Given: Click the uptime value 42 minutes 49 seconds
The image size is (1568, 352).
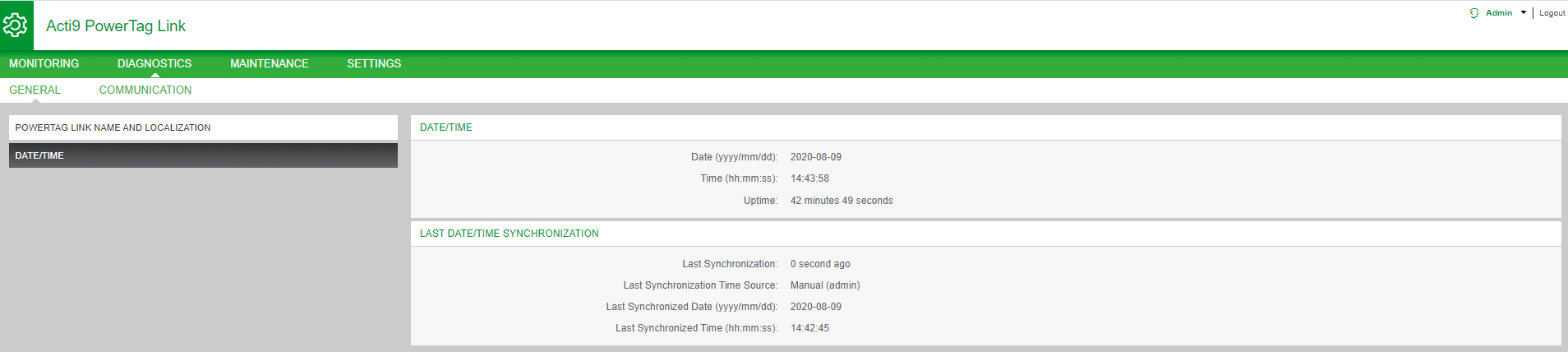Looking at the screenshot, I should click(x=842, y=201).
